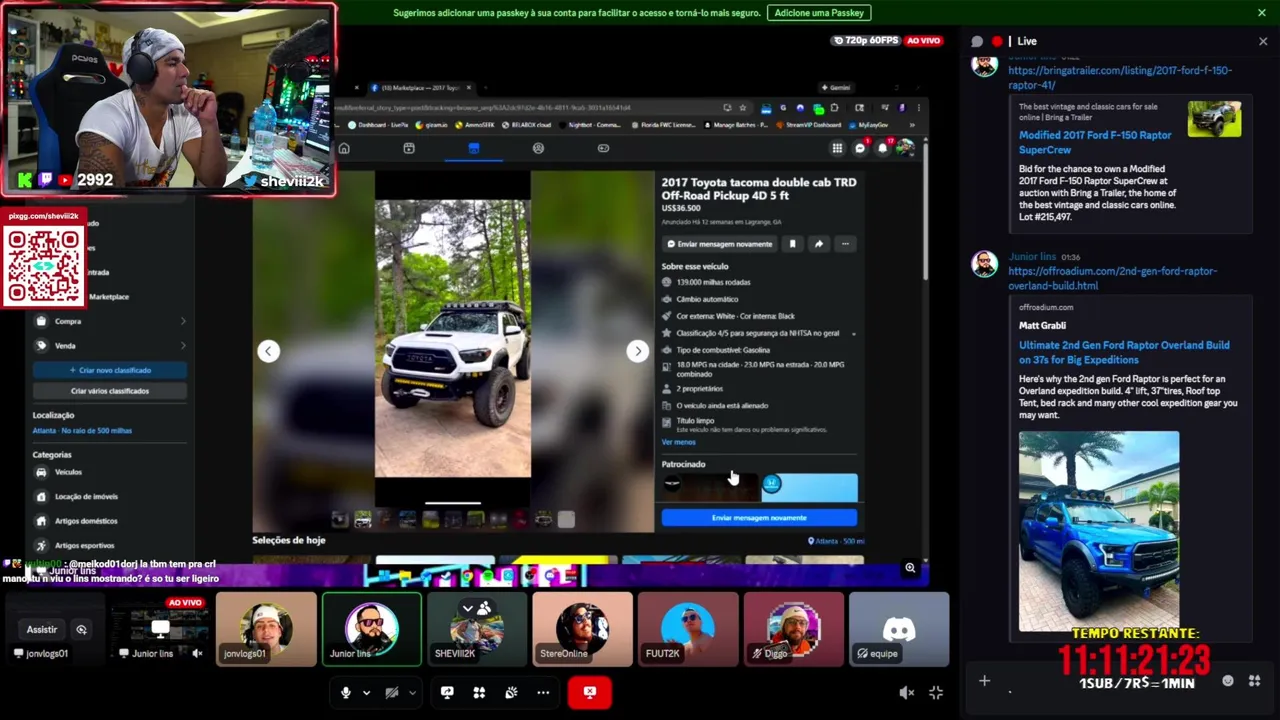Screen dimensions: 1280x720
Task: Zoom the shared stream with magnifier
Action: tap(910, 568)
